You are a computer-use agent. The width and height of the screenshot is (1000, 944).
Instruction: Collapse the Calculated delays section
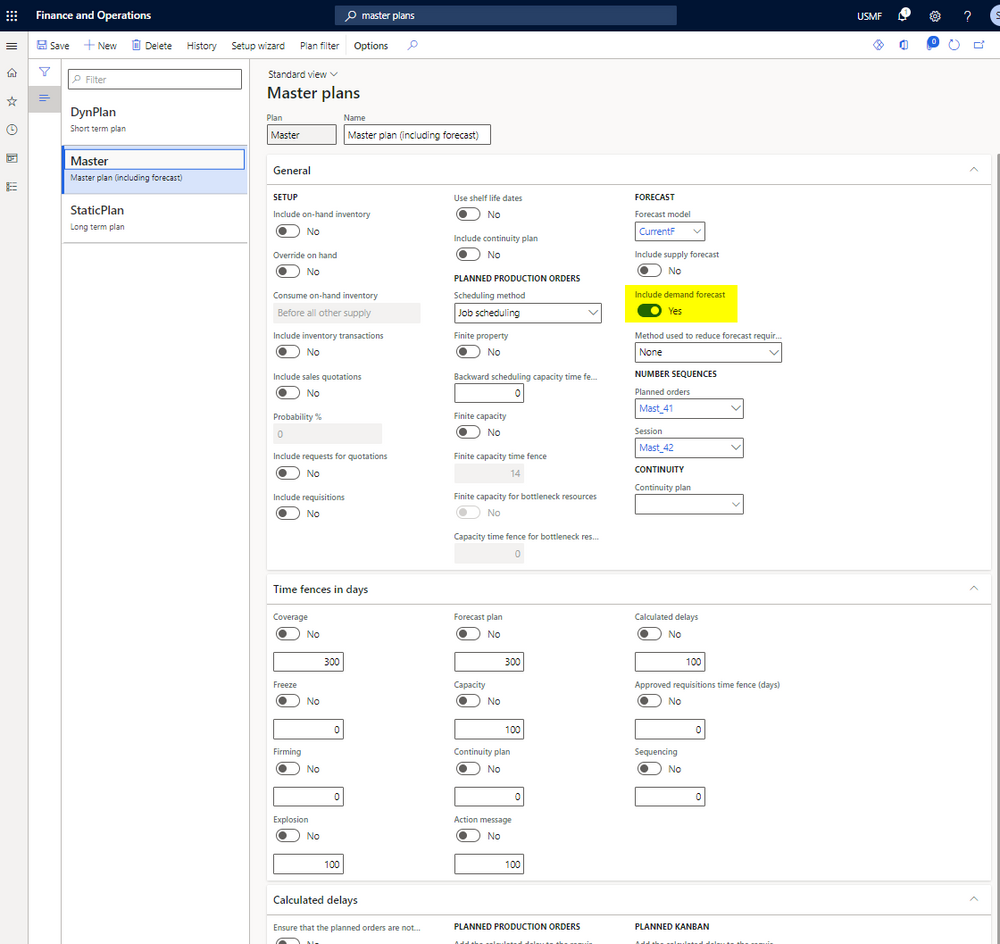(974, 899)
